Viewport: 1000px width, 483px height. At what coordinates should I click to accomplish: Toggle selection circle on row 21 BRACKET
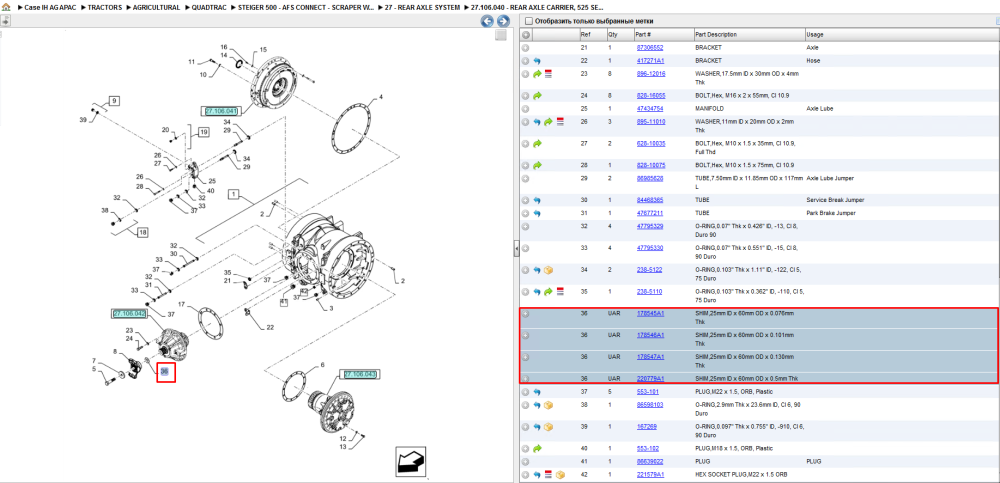tap(526, 48)
